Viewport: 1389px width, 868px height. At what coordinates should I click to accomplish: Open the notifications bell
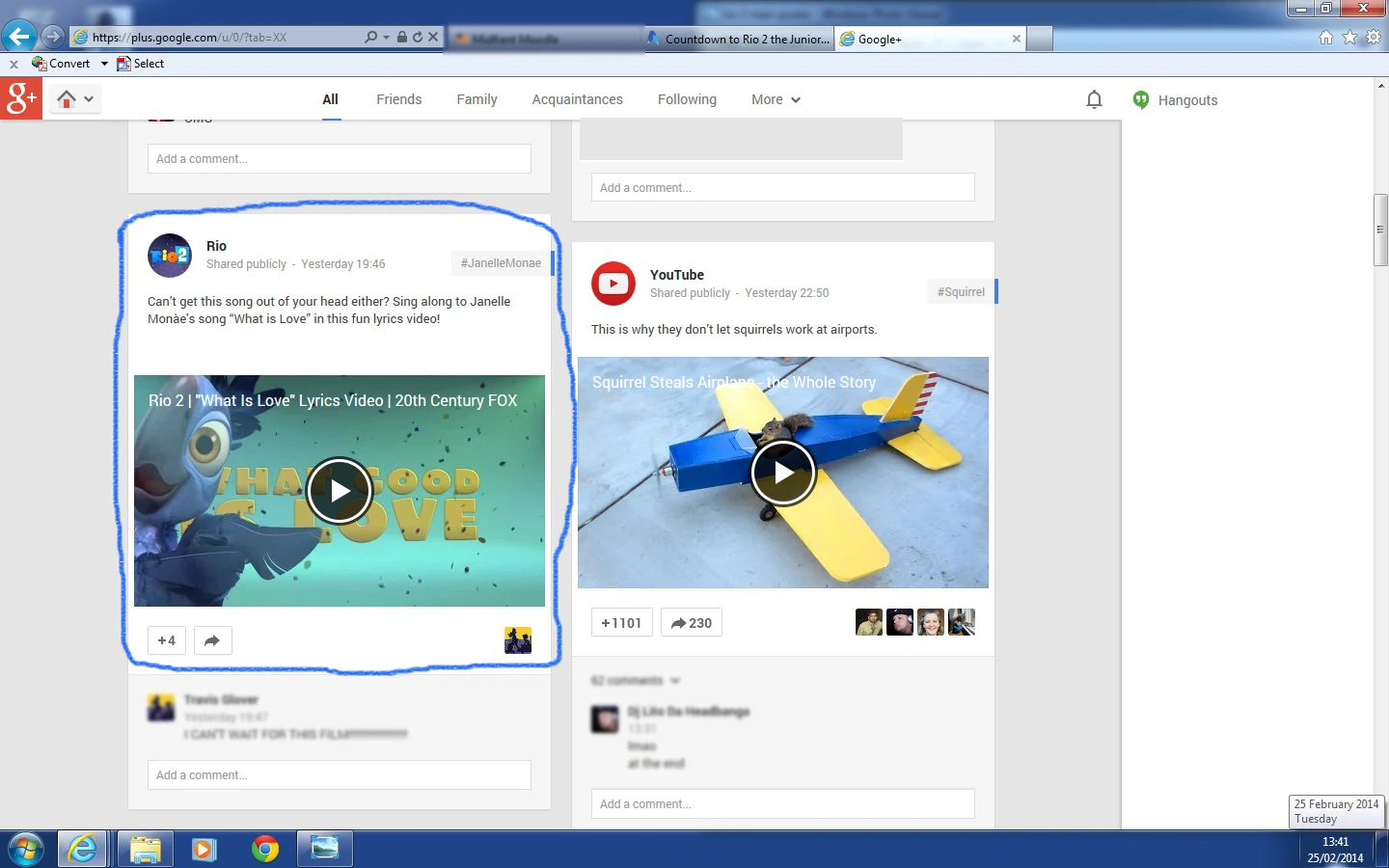(1094, 99)
